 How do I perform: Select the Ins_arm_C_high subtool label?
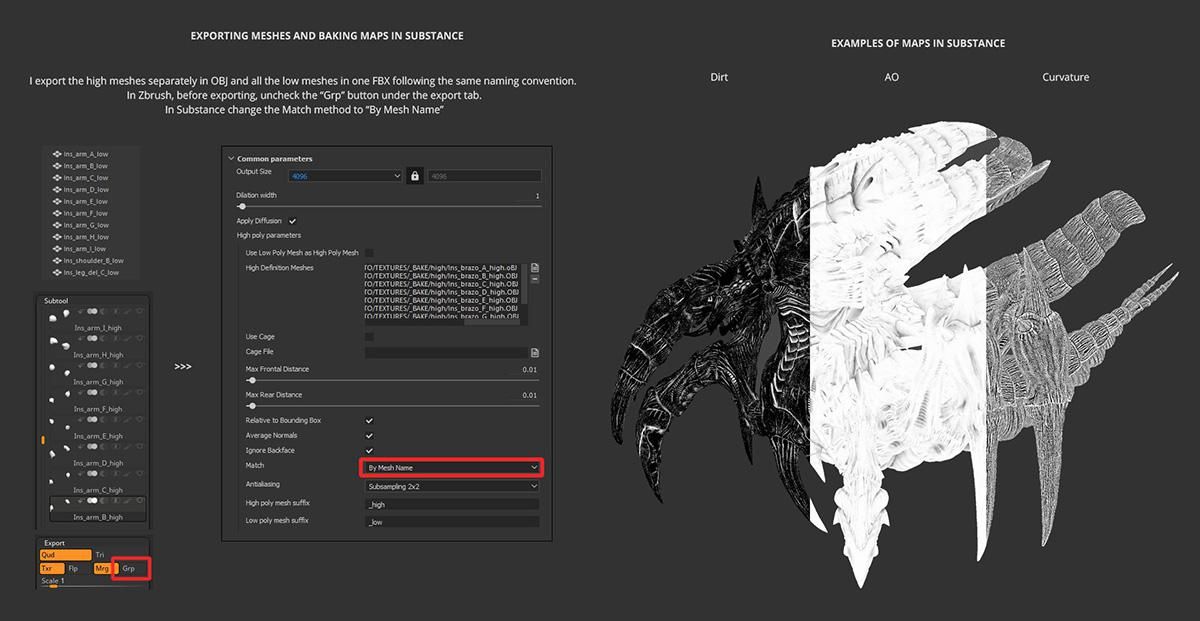99,490
